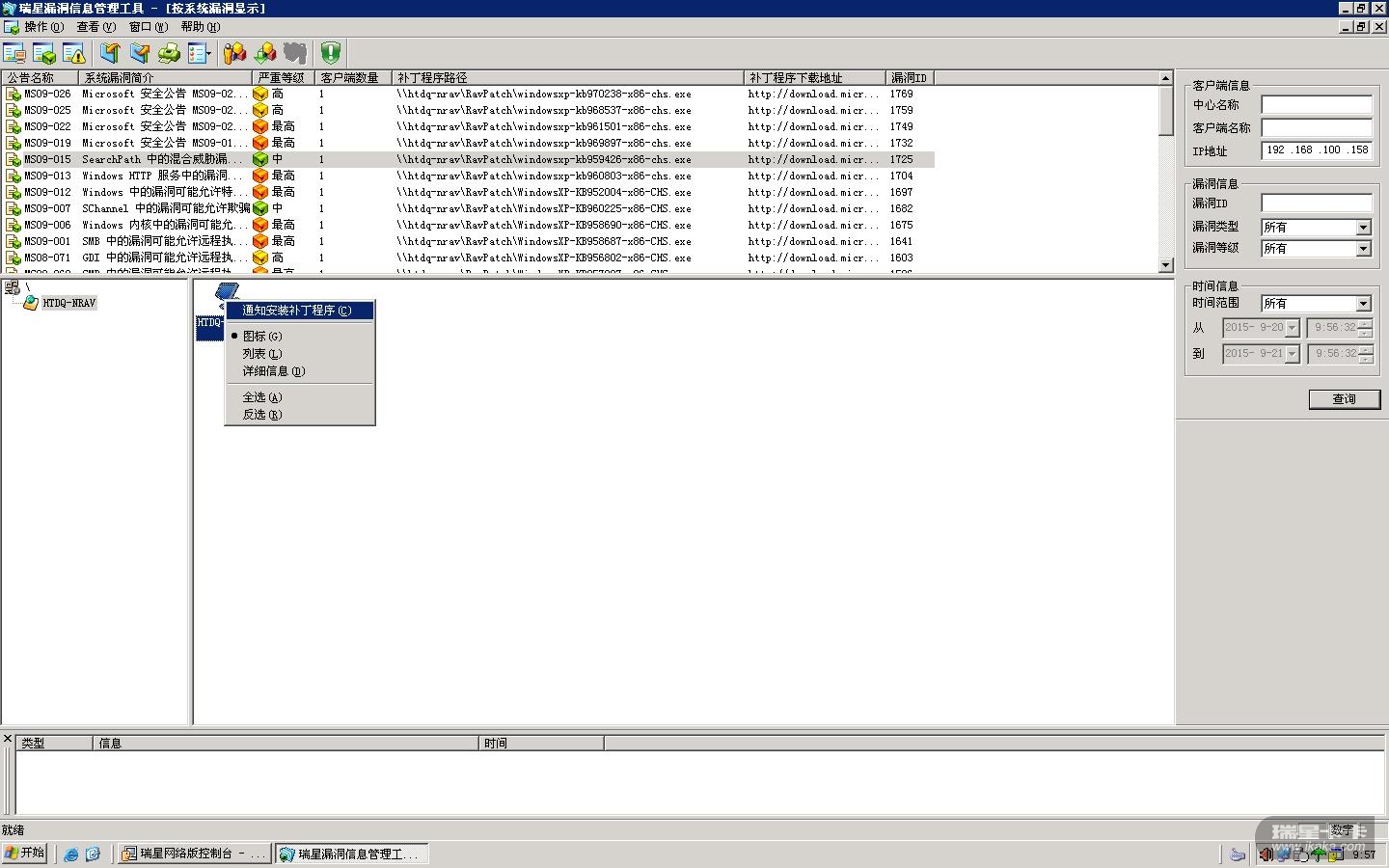Image resolution: width=1389 pixels, height=868 pixels.
Task: Select the MS09-025 bulletin row
Action: pos(469,111)
